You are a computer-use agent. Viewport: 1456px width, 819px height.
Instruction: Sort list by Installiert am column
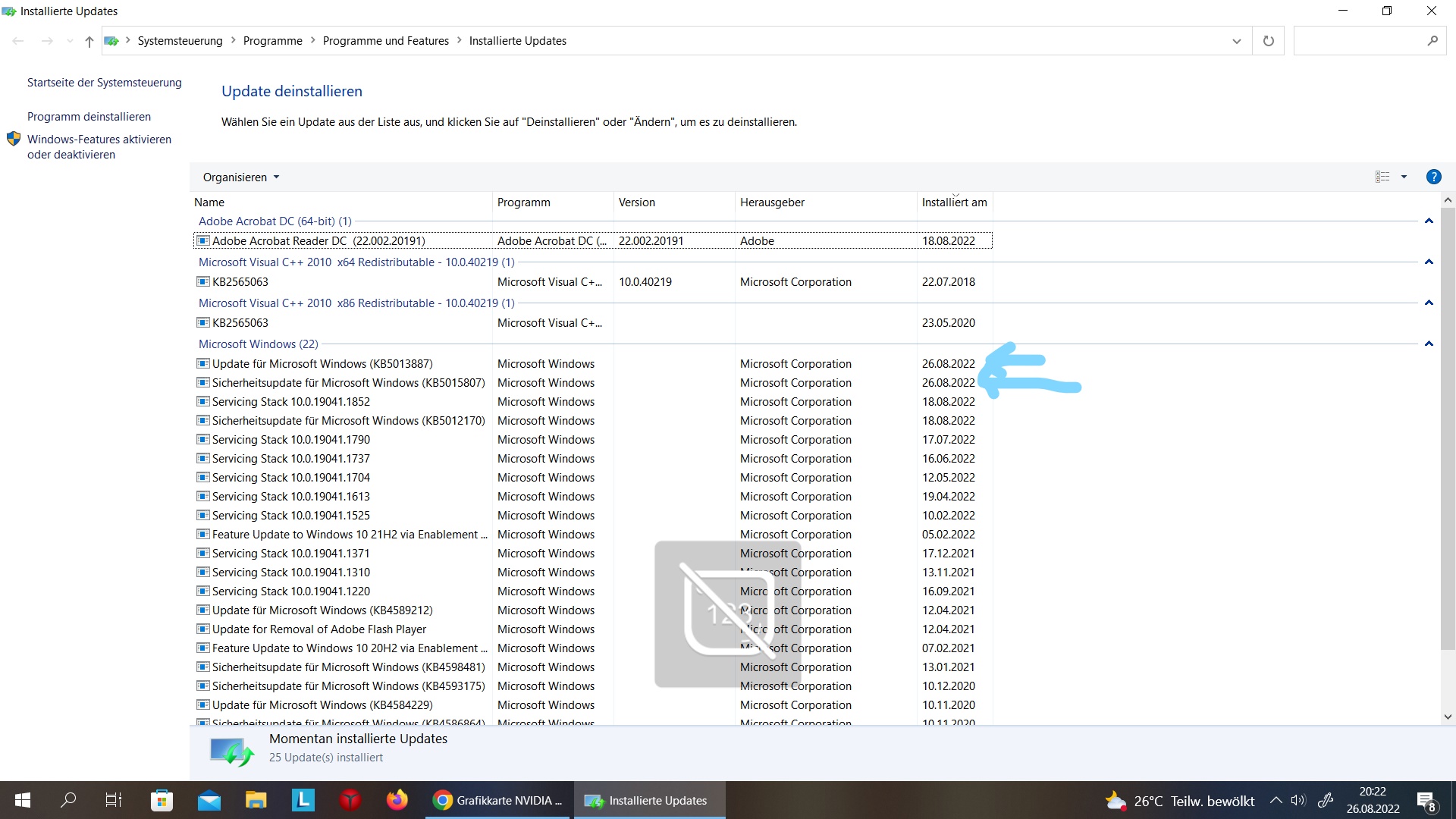click(x=954, y=202)
